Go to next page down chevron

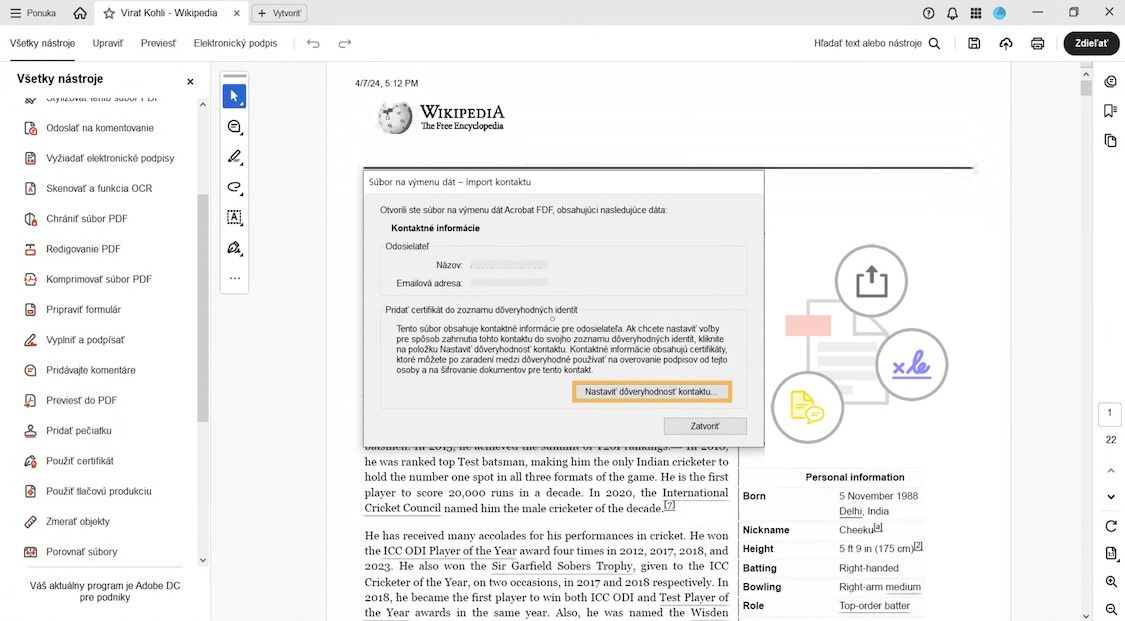pyautogui.click(x=1111, y=496)
